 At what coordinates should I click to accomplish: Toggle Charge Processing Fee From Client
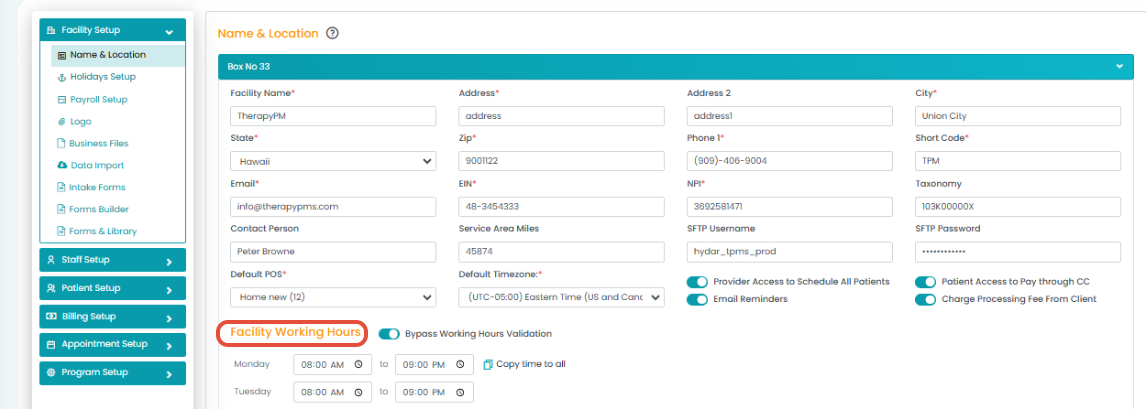926,299
